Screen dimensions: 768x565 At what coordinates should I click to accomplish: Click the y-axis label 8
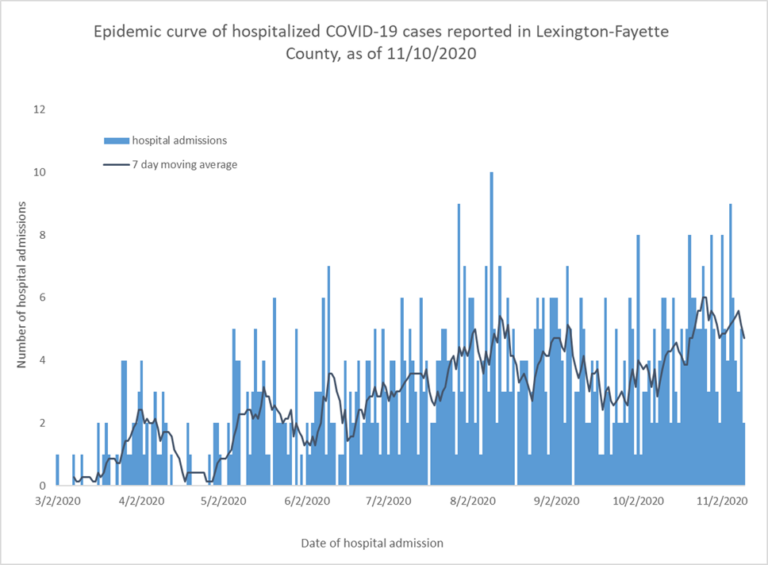click(42, 235)
